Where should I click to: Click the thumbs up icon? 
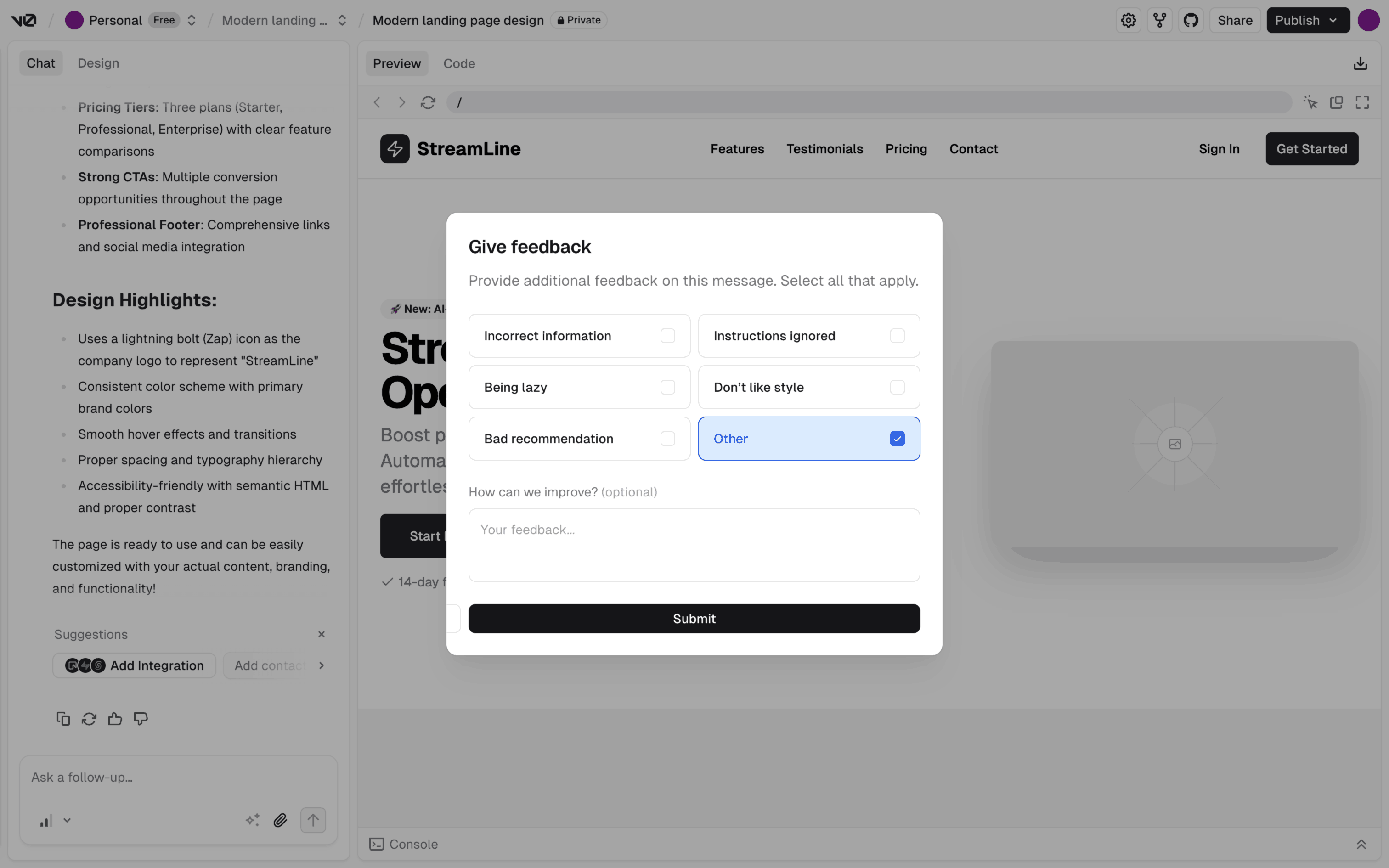(115, 719)
